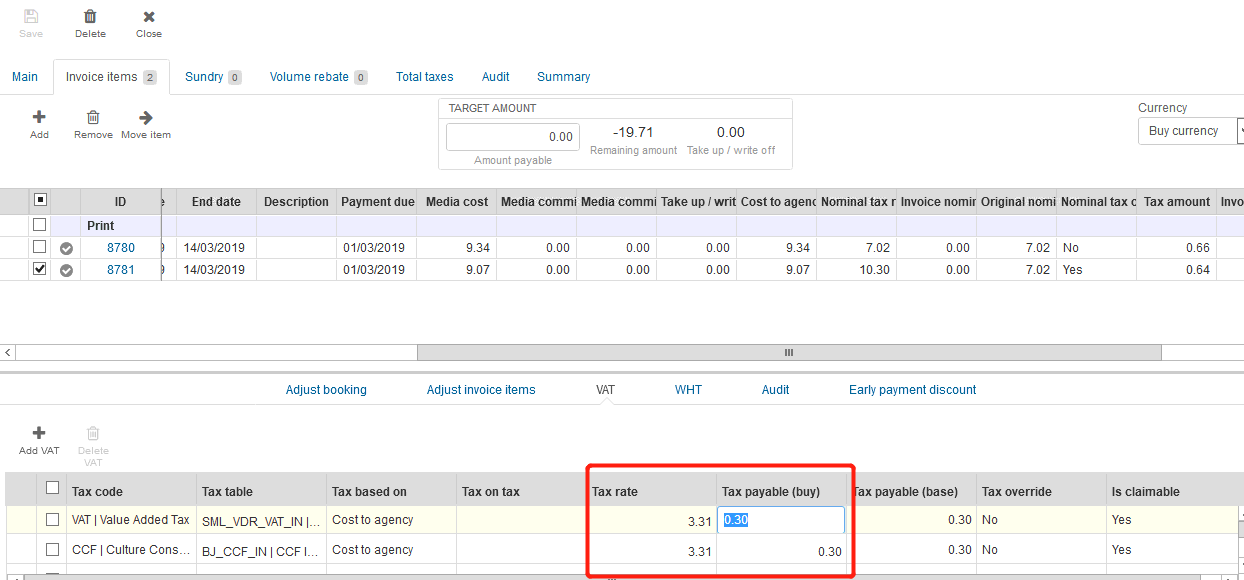Click the Save disk icon
1244x580 pixels.
tap(31, 17)
